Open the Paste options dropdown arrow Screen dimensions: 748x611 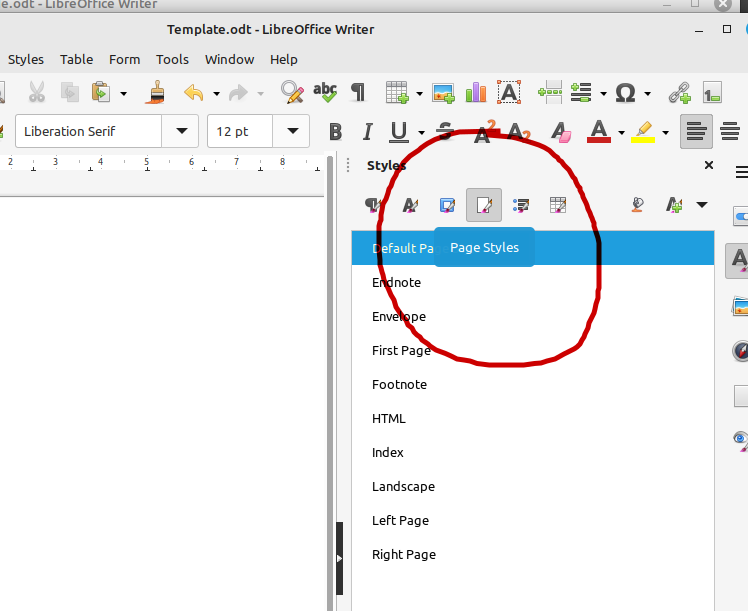124,93
